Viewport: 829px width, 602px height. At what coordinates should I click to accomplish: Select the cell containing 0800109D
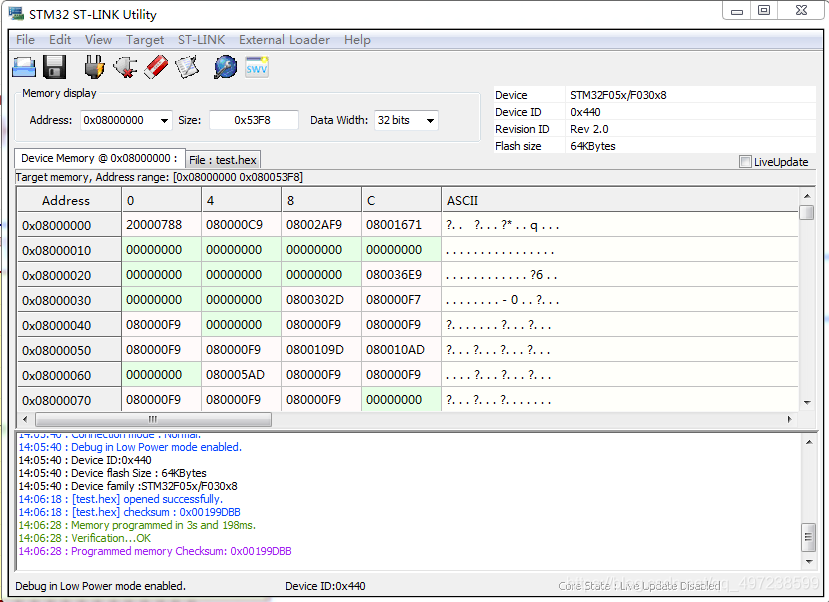tap(321, 350)
